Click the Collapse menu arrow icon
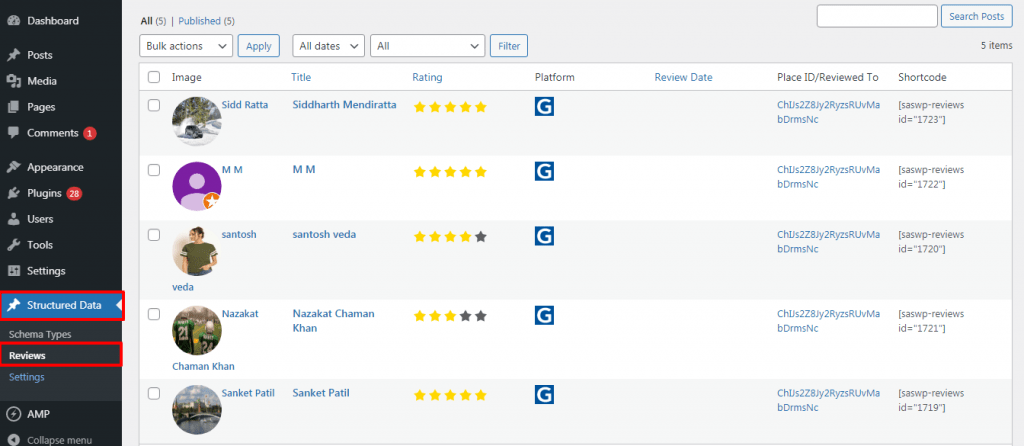 [x=13, y=440]
